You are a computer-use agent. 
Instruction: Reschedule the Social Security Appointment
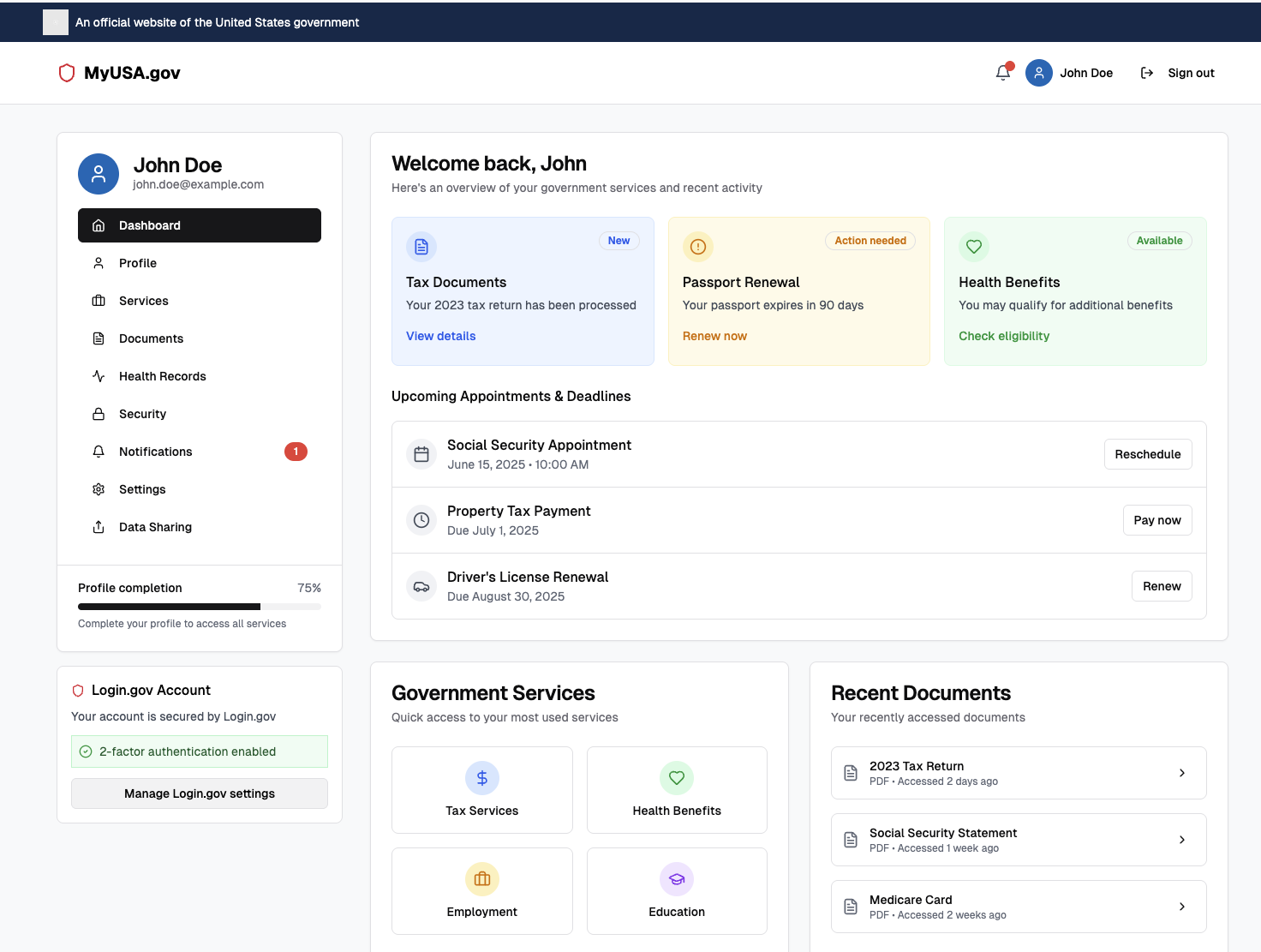pos(1148,454)
